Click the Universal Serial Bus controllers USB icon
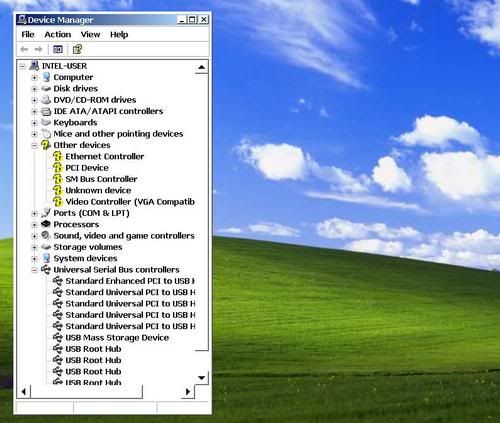Screen dimensions: 500x423 [46, 270]
